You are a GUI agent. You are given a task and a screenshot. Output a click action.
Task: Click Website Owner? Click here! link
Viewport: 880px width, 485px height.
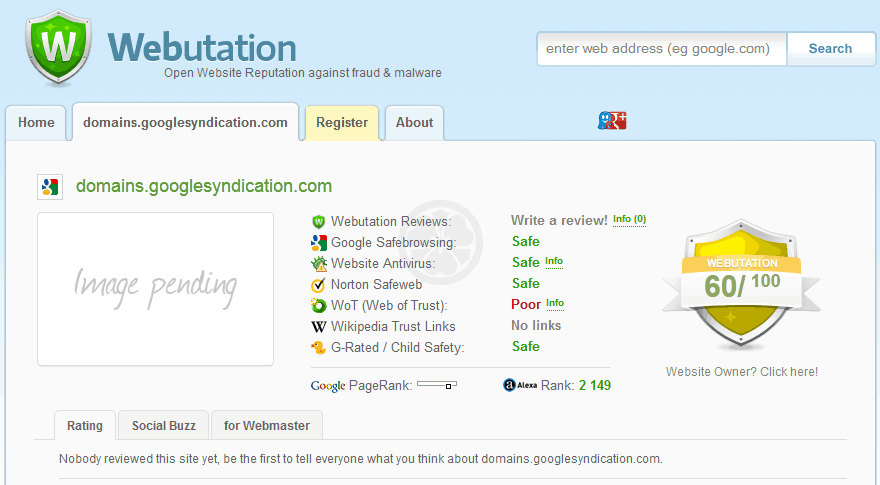tap(741, 372)
